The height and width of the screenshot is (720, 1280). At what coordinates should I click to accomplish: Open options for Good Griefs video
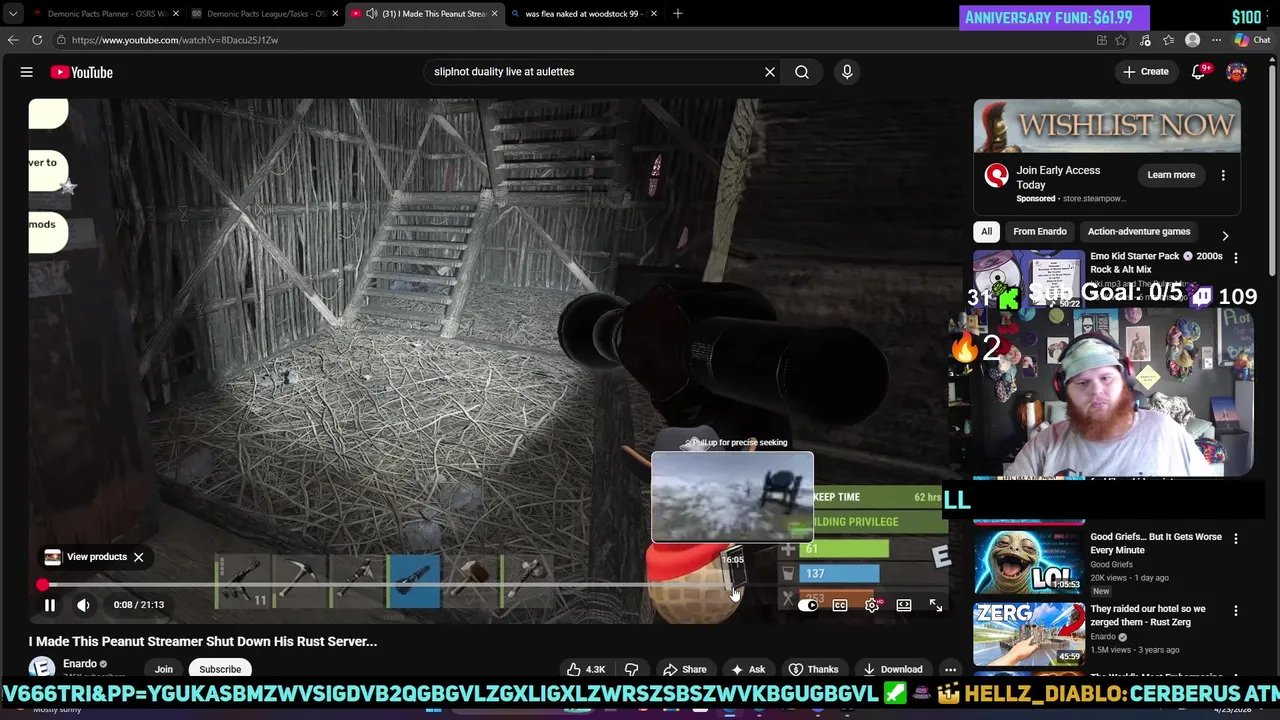(x=1236, y=538)
